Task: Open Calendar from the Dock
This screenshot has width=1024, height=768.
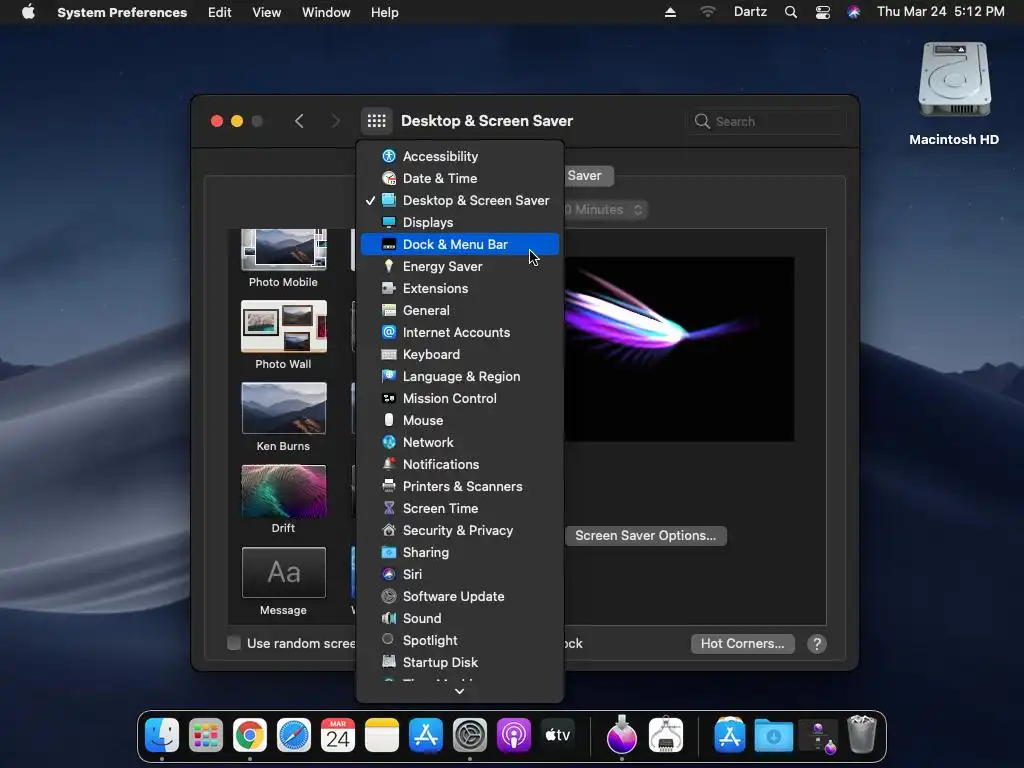Action: pyautogui.click(x=338, y=735)
